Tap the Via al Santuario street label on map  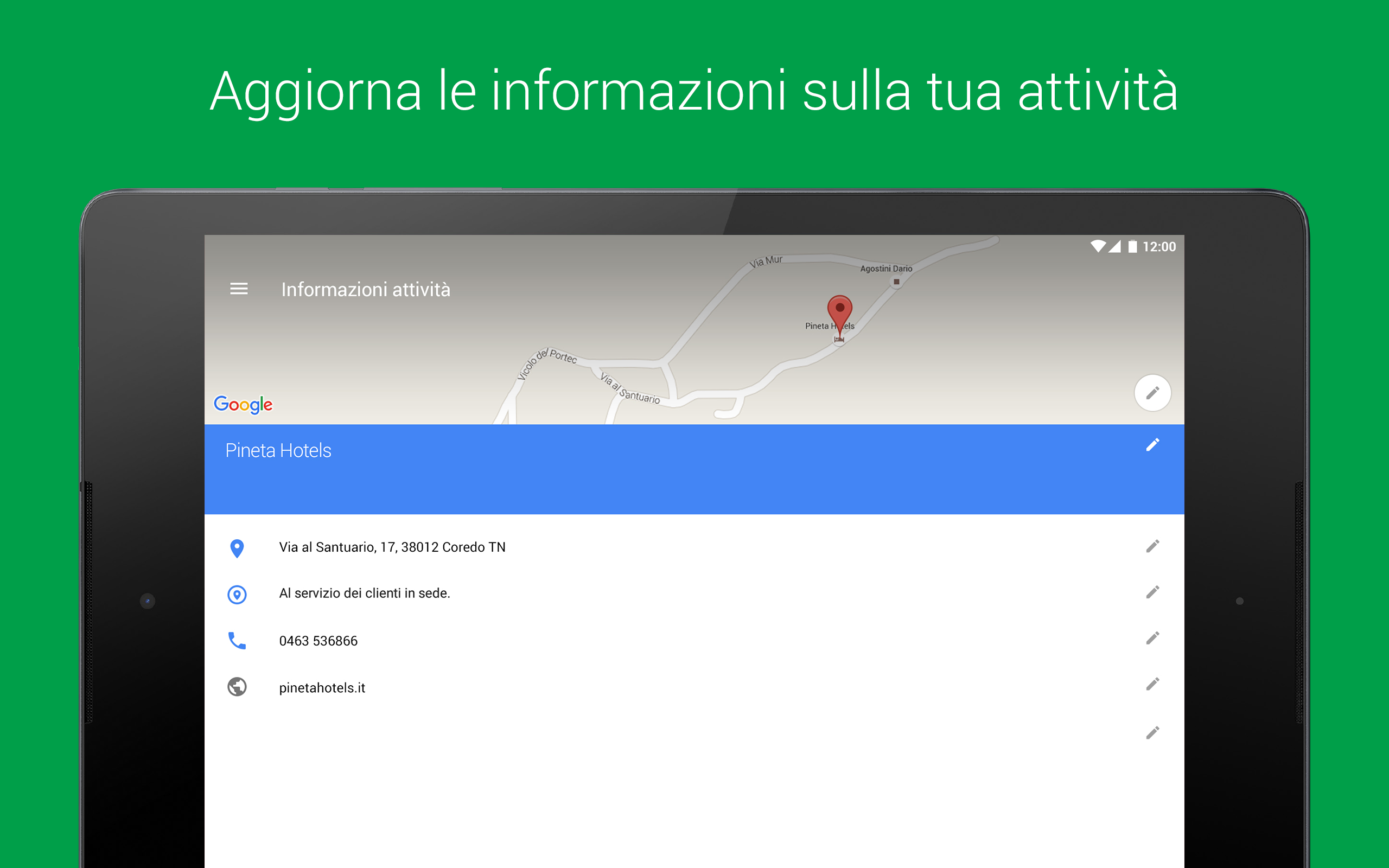(629, 389)
